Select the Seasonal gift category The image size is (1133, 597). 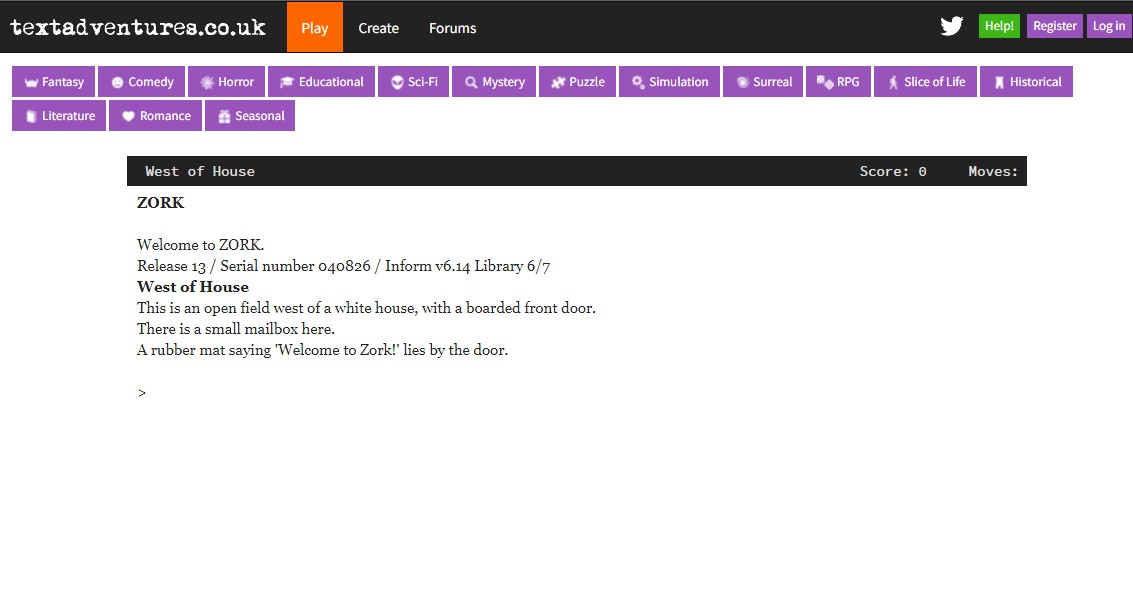coord(250,116)
